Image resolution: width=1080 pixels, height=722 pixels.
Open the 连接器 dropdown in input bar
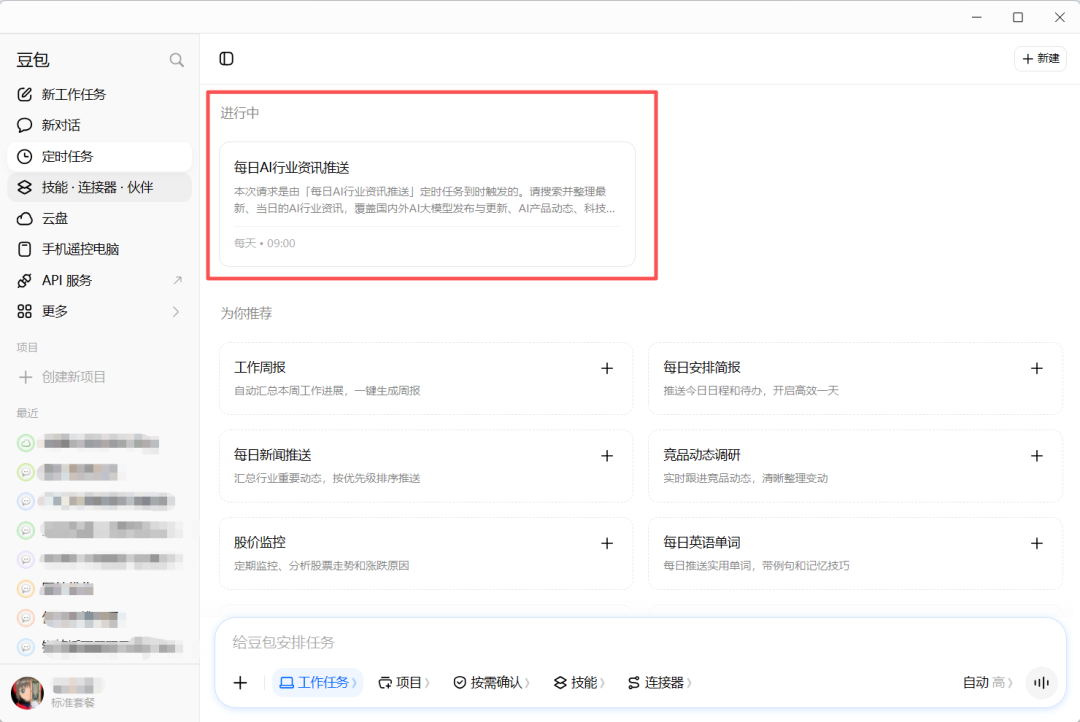point(660,683)
